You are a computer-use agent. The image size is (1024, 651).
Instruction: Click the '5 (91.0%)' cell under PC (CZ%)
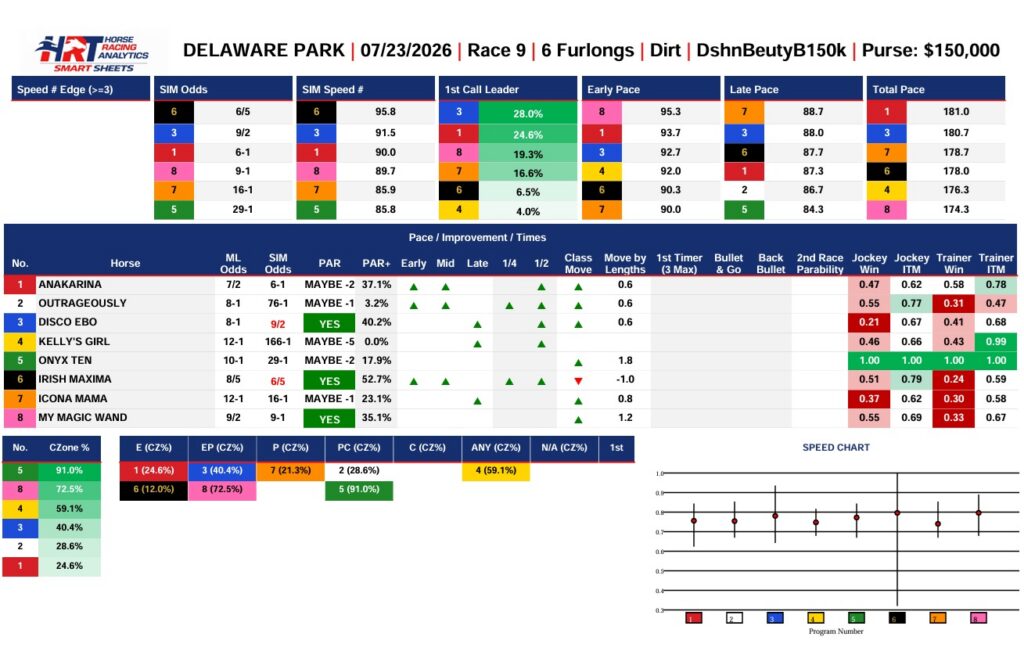[359, 490]
